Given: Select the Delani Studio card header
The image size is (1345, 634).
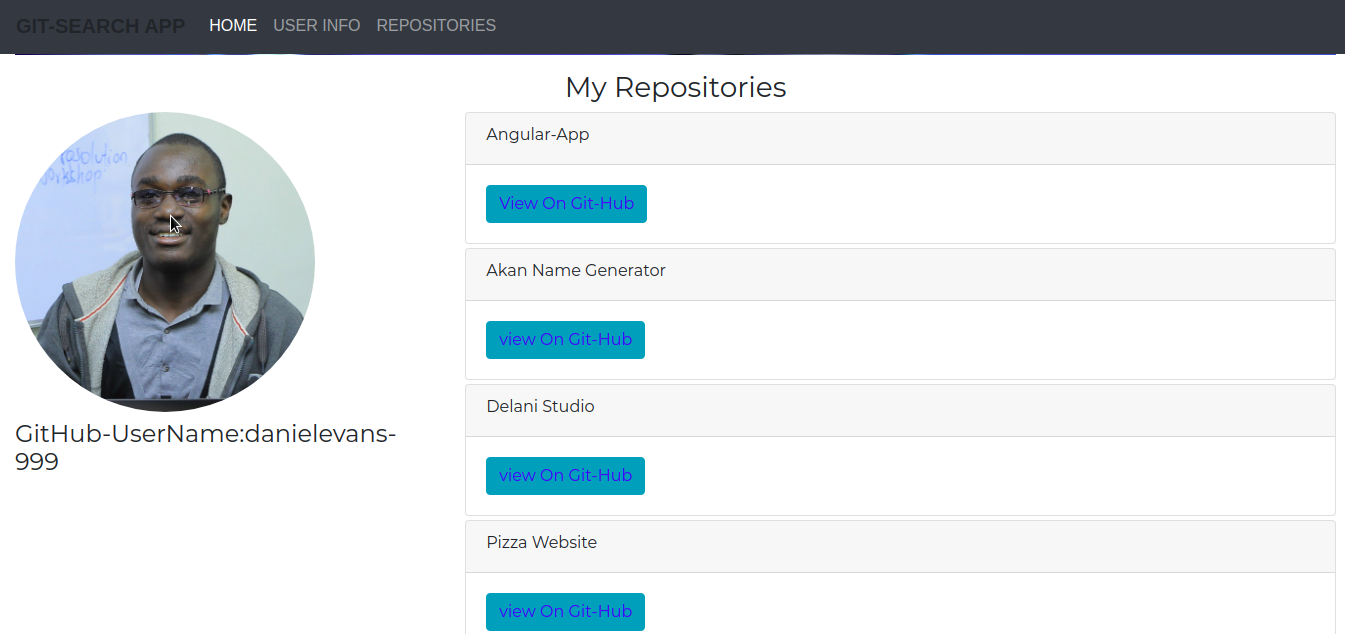Looking at the screenshot, I should pyautogui.click(x=900, y=411).
